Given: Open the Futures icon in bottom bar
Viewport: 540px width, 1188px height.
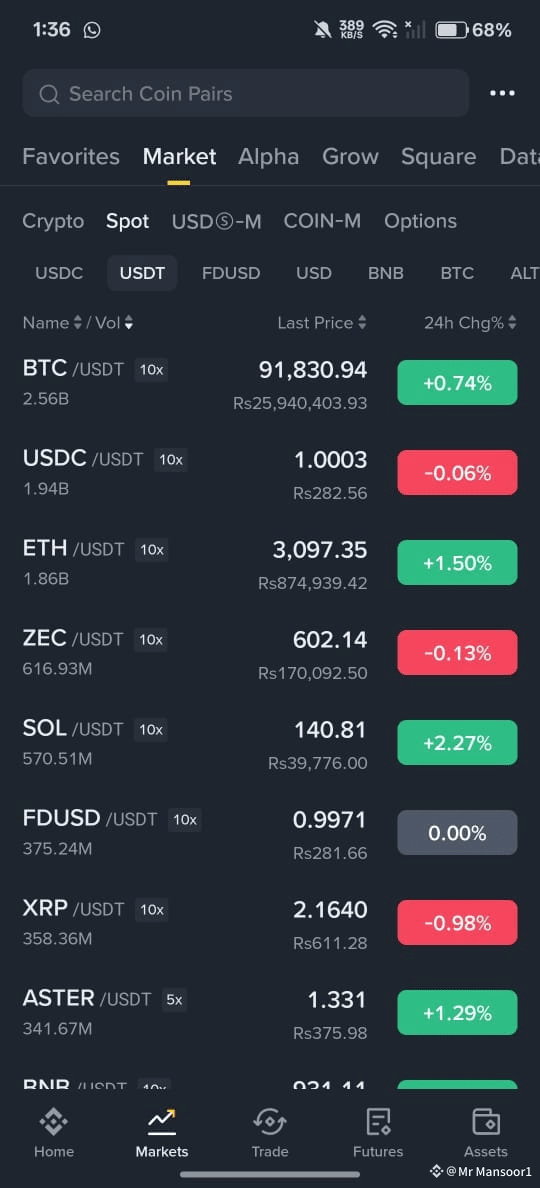Looking at the screenshot, I should 378,1121.
